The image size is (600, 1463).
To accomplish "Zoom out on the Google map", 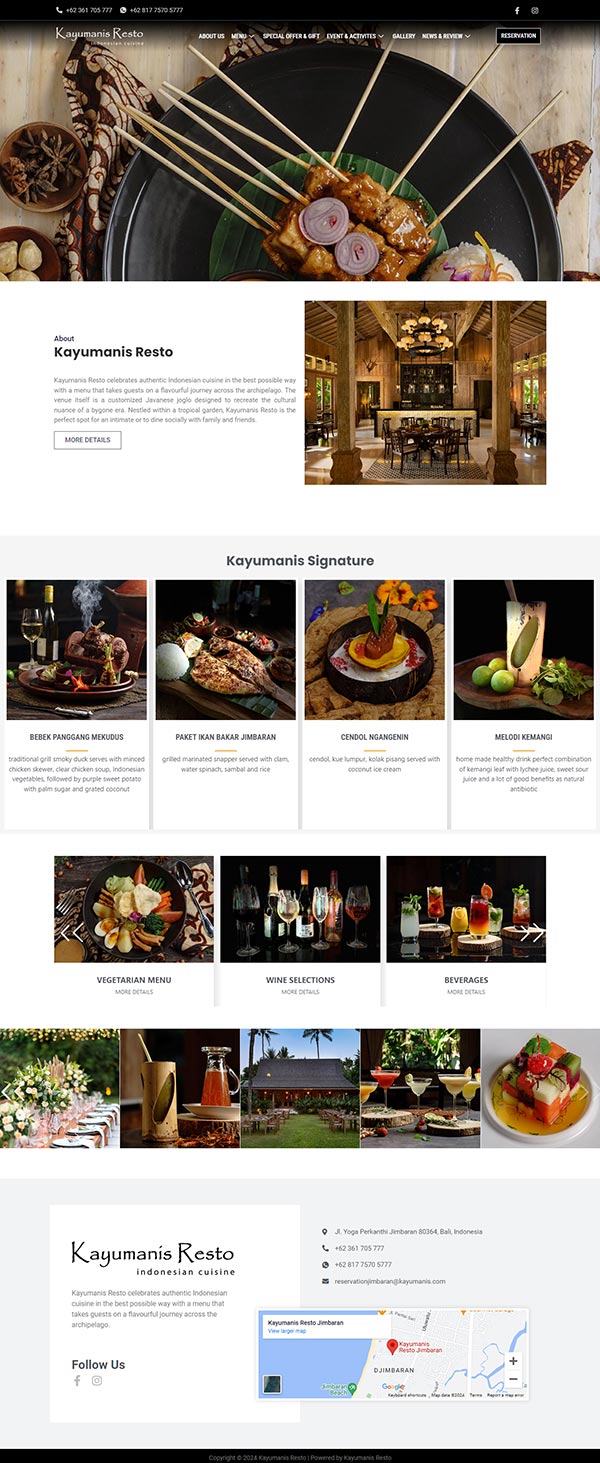I will tap(513, 1379).
